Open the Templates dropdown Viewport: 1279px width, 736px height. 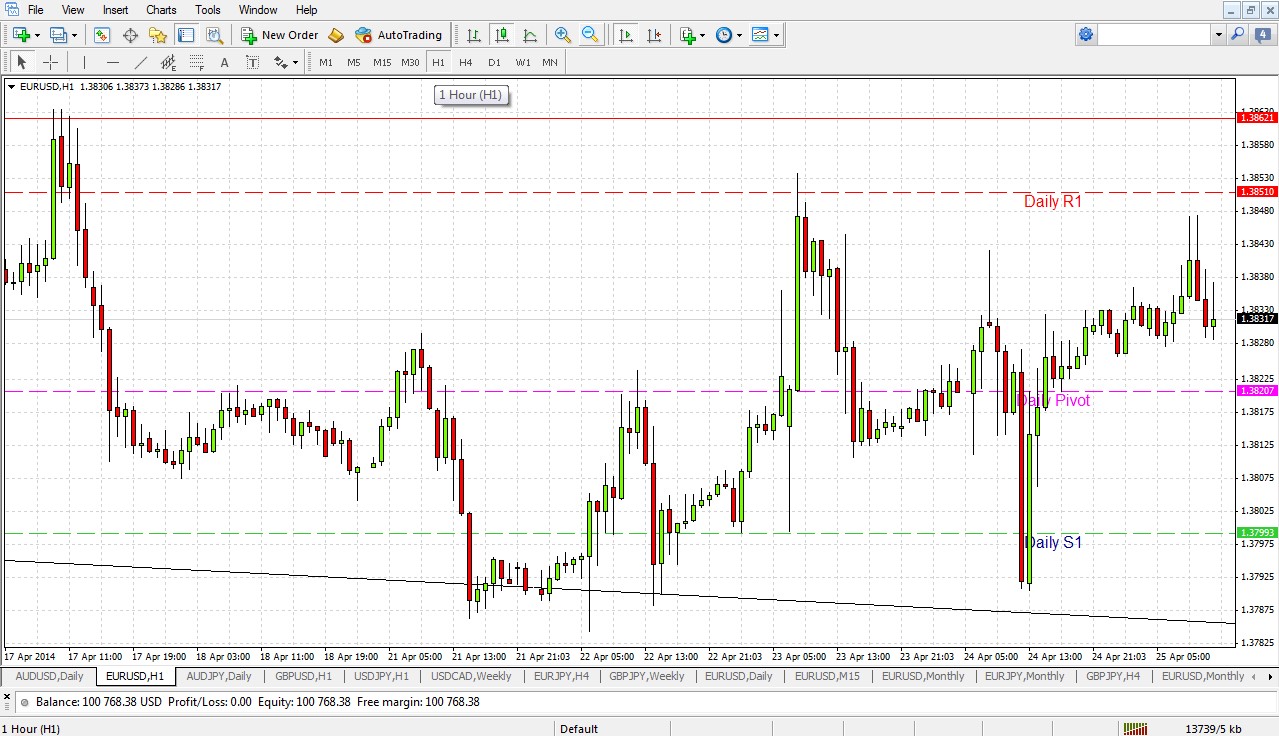pos(765,35)
